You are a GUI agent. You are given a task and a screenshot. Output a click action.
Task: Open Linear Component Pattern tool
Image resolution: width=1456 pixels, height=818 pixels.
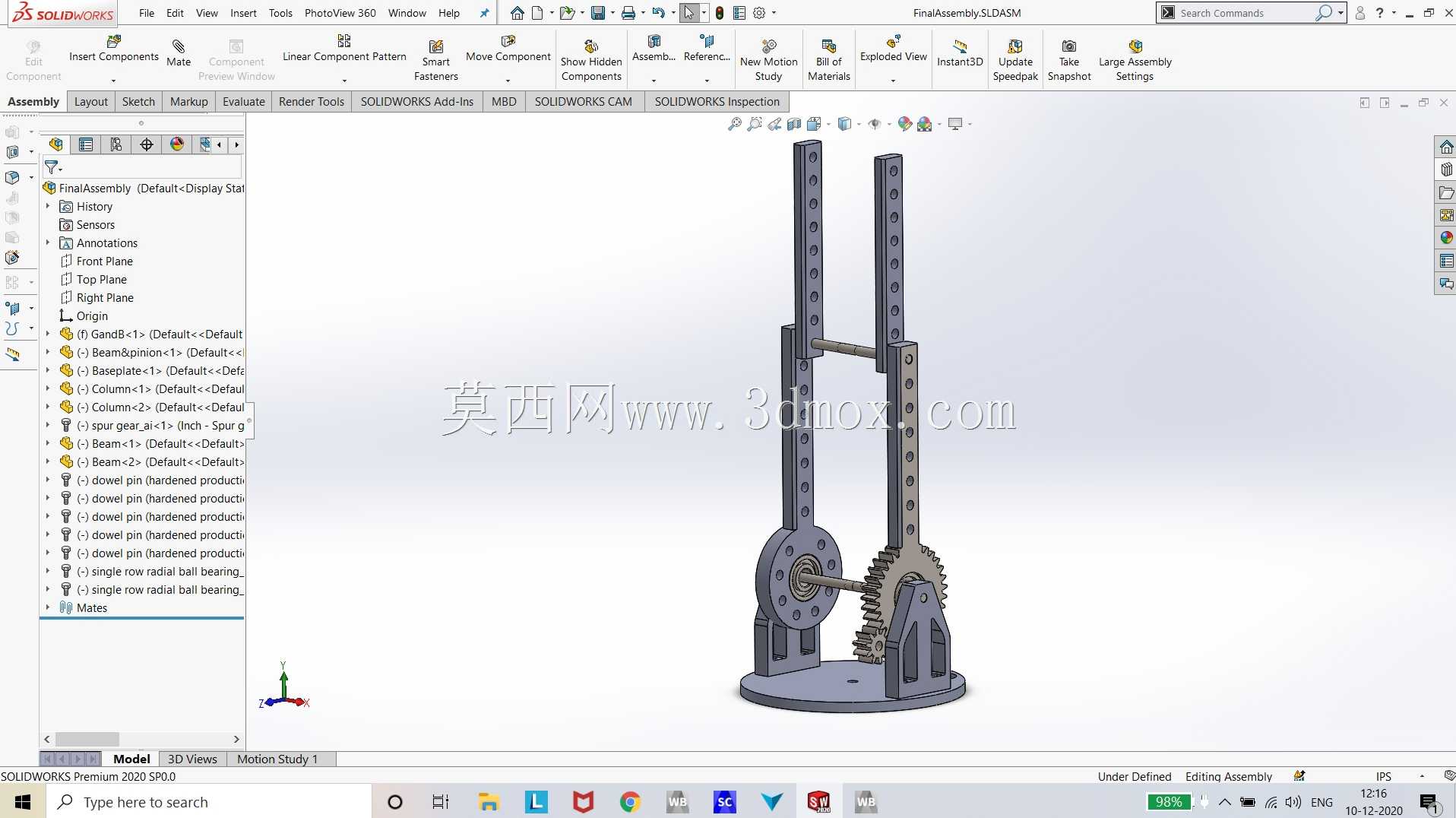point(344,49)
